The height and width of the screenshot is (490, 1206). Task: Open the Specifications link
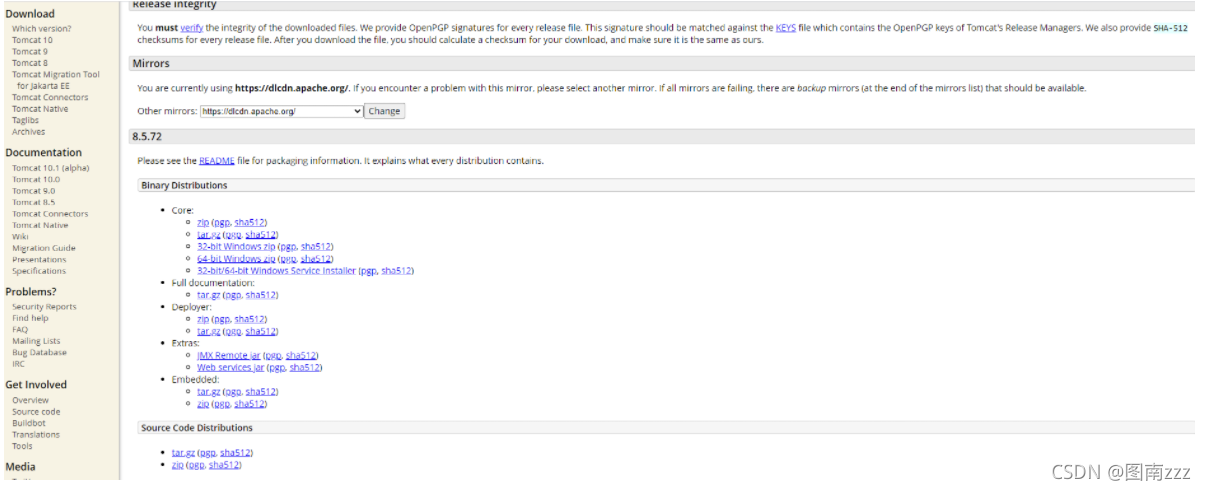[39, 271]
